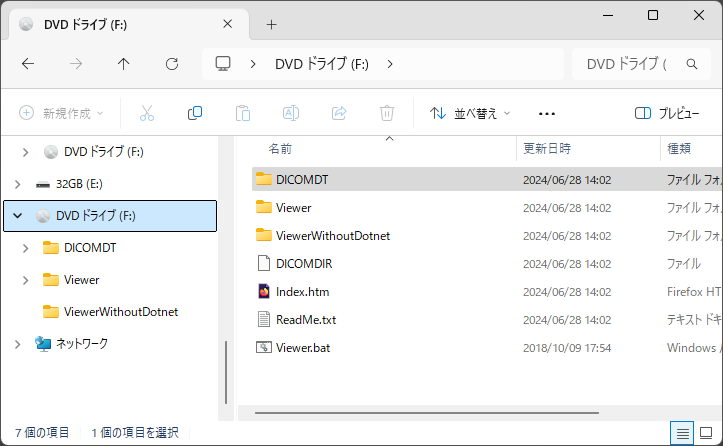Image resolution: width=723 pixels, height=446 pixels.
Task: Collapse the selected DVD ドライブ (F:) node
Action: point(18,215)
